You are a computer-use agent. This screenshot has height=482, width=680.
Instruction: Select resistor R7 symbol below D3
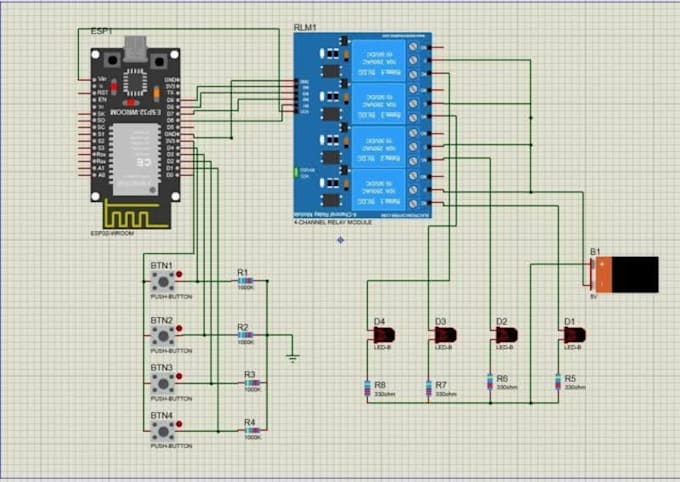tap(428, 389)
